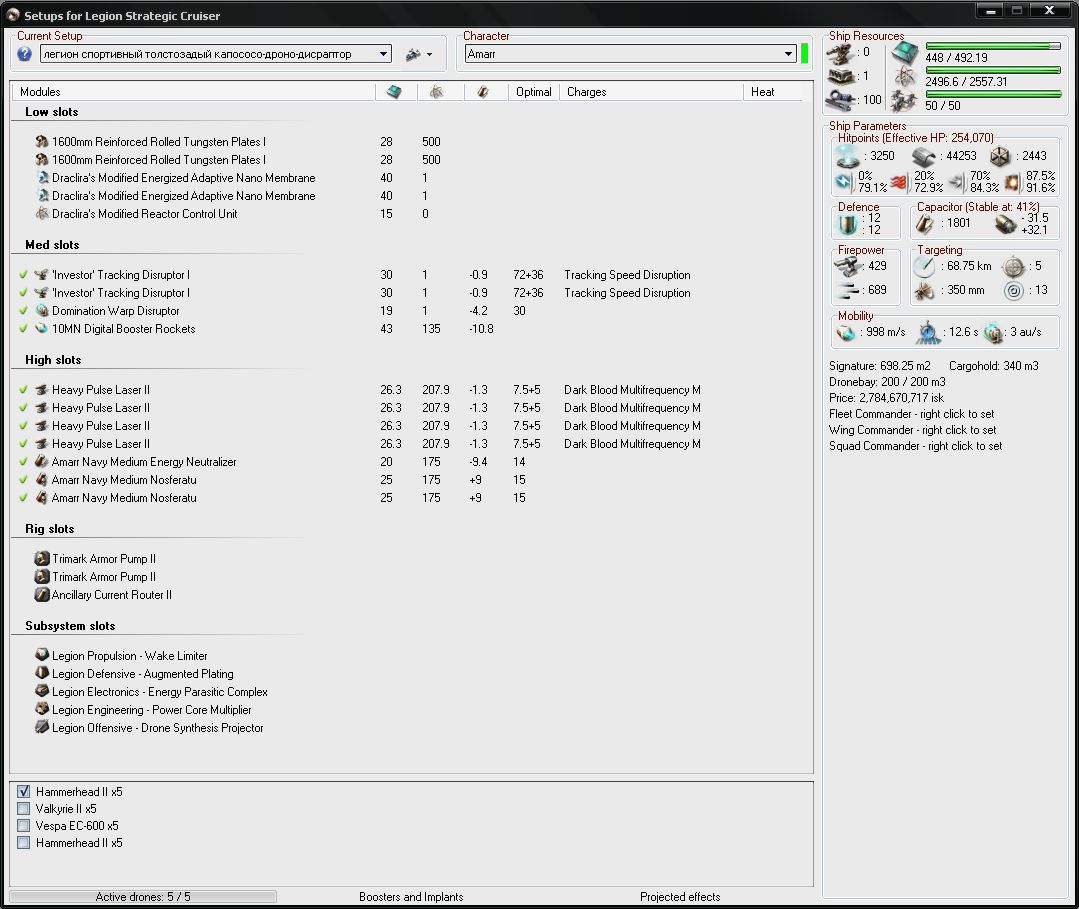This screenshot has width=1079, height=909.
Task: Click the calibration icon showing 100
Action: 840,100
